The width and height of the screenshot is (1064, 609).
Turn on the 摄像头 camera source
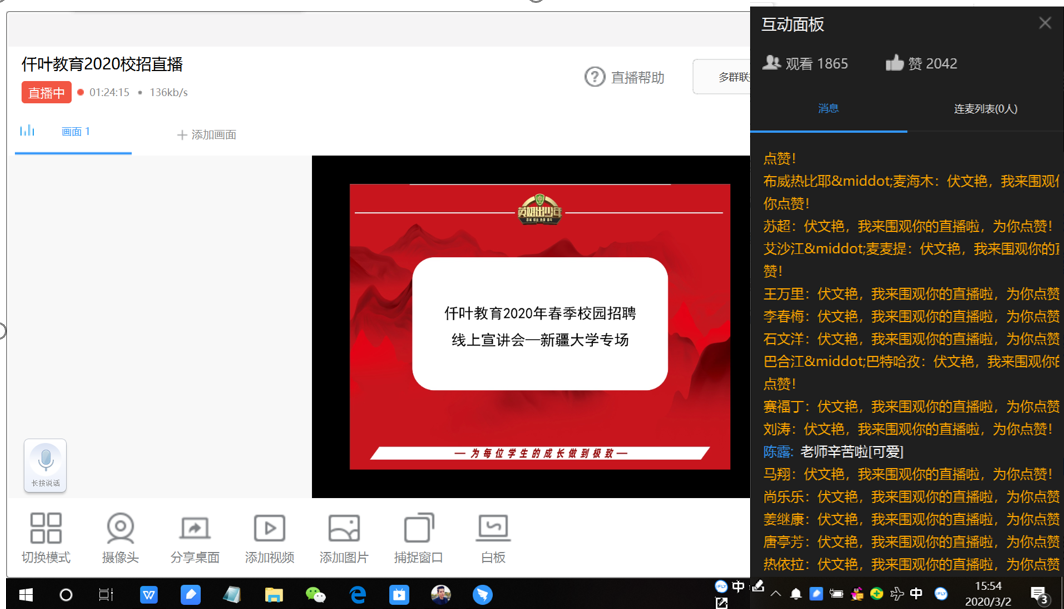point(120,538)
